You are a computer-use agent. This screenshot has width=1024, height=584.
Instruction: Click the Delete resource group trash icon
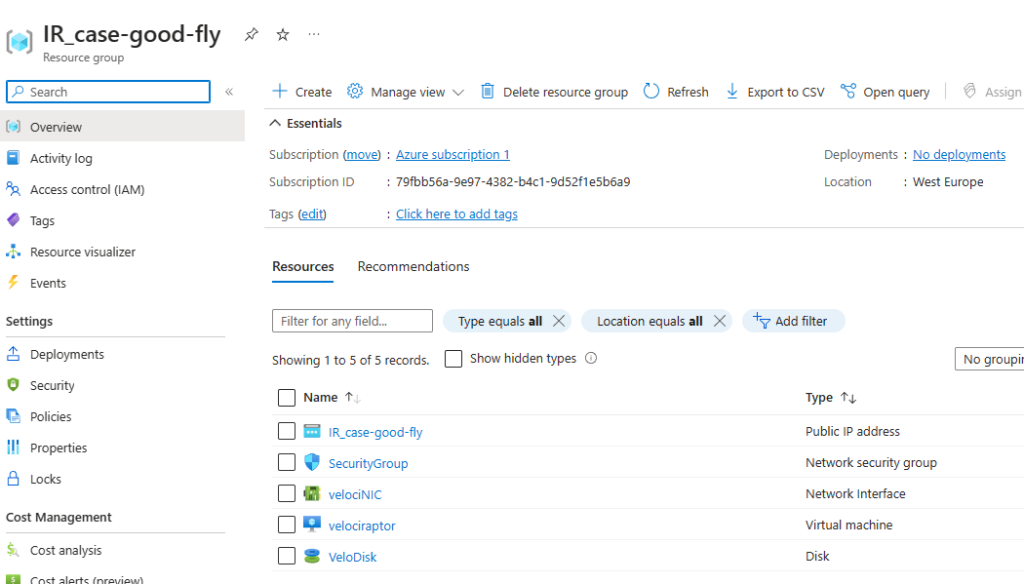(488, 91)
